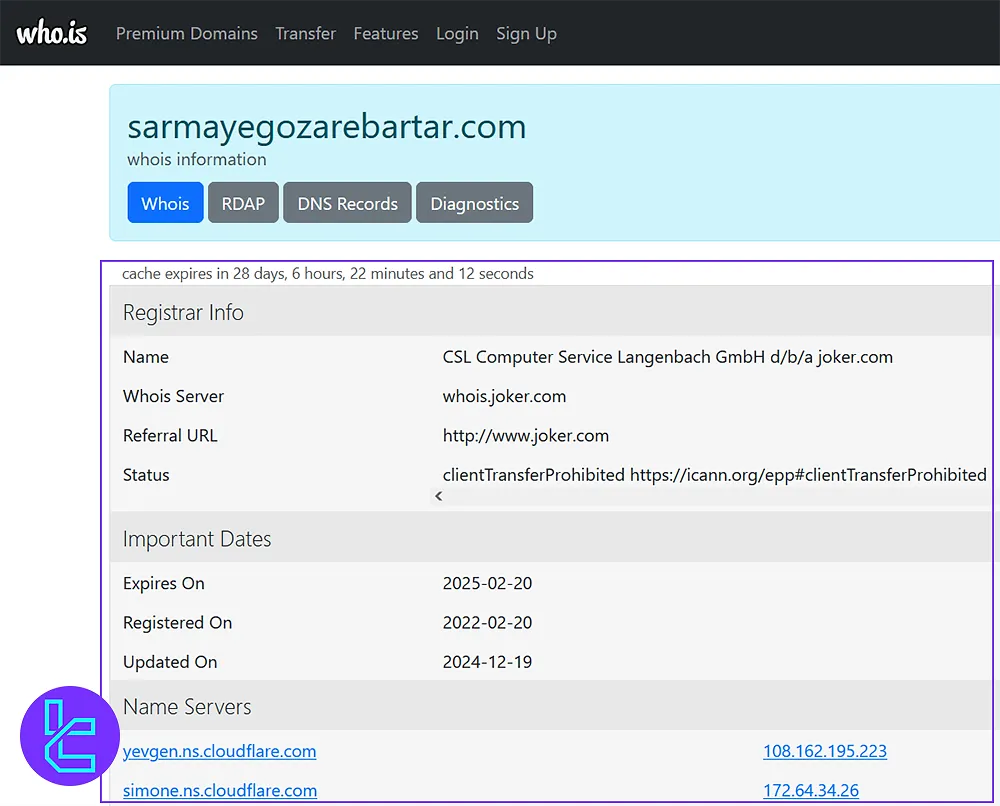This screenshot has width=1000, height=806.
Task: Select the sarmayegozarebartar.com domain heading
Action: coord(327,126)
